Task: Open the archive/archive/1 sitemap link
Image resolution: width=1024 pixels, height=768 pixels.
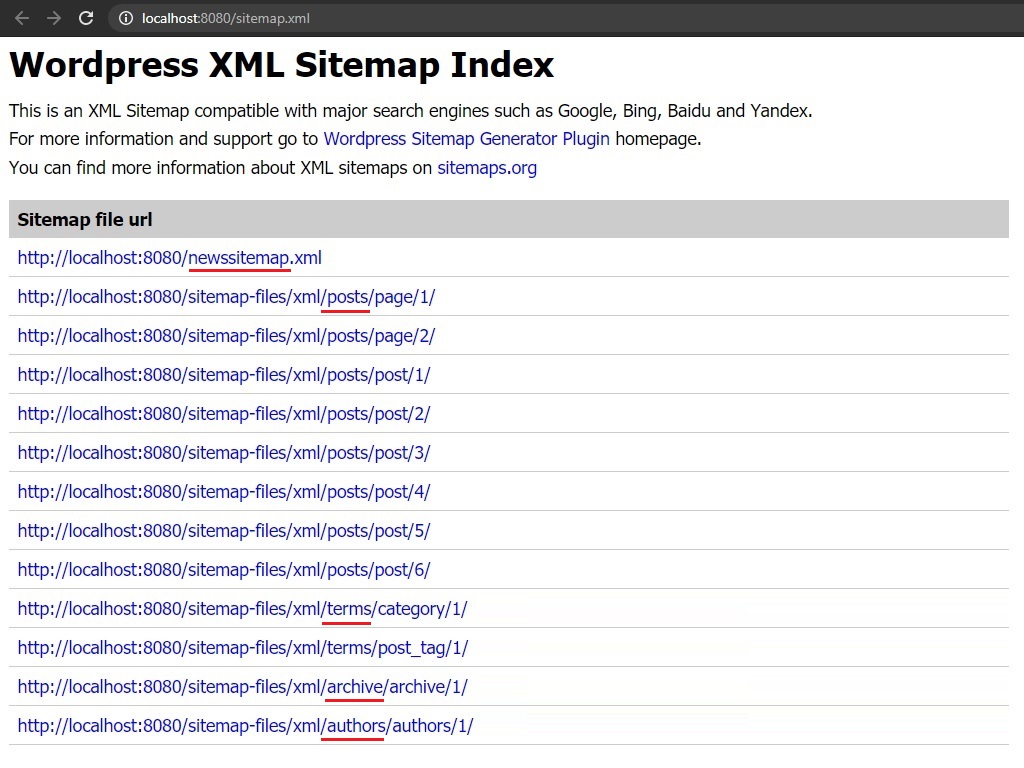Action: click(x=240, y=686)
